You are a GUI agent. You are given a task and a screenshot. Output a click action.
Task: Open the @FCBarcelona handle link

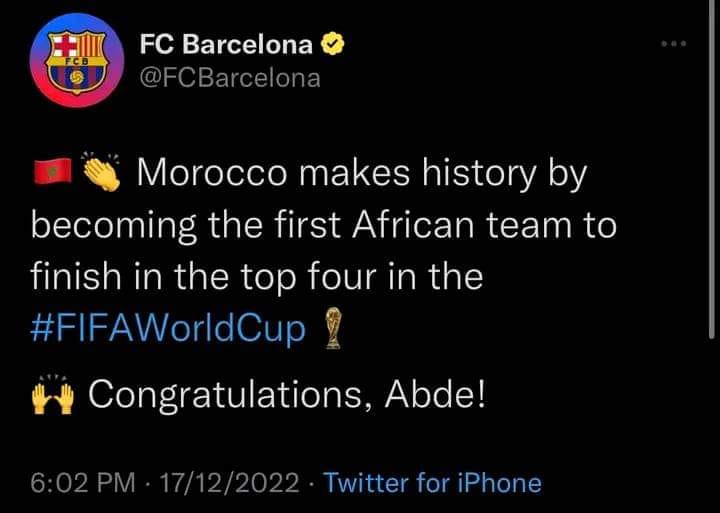pos(230,78)
